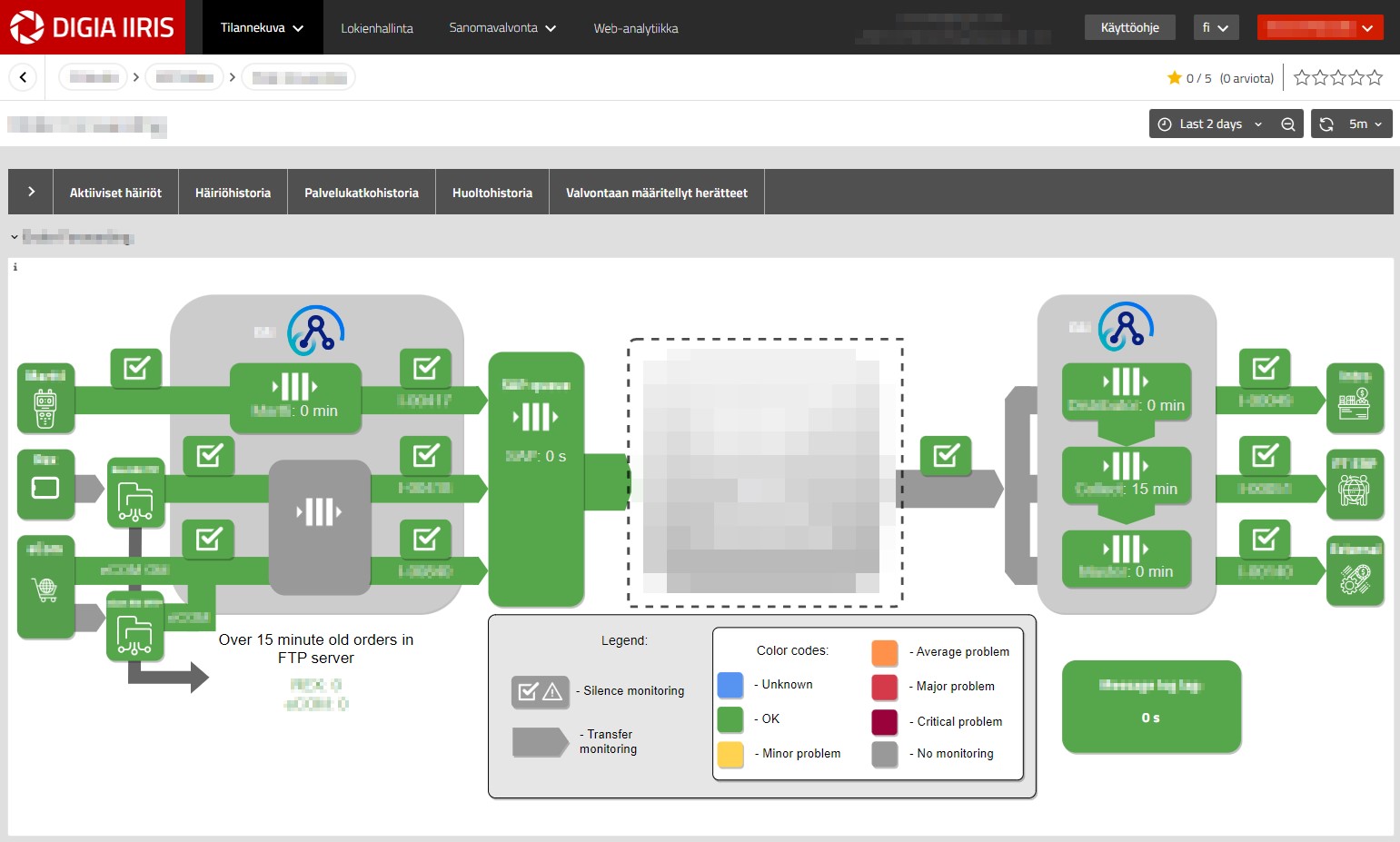Click the globe network target node
Screen dimensions: 1400x842
1355,484
